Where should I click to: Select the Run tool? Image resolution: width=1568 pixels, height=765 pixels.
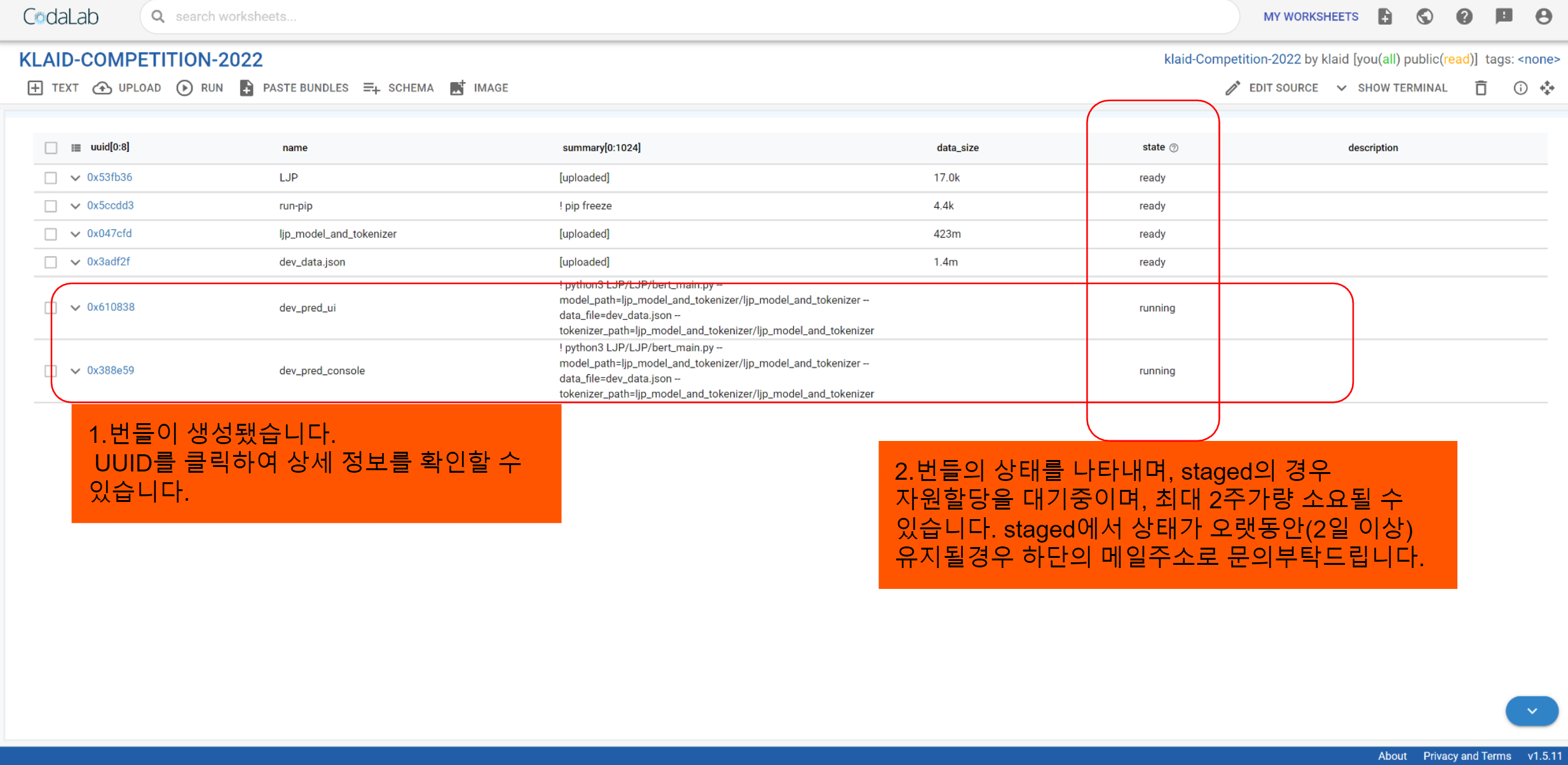pyautogui.click(x=200, y=88)
